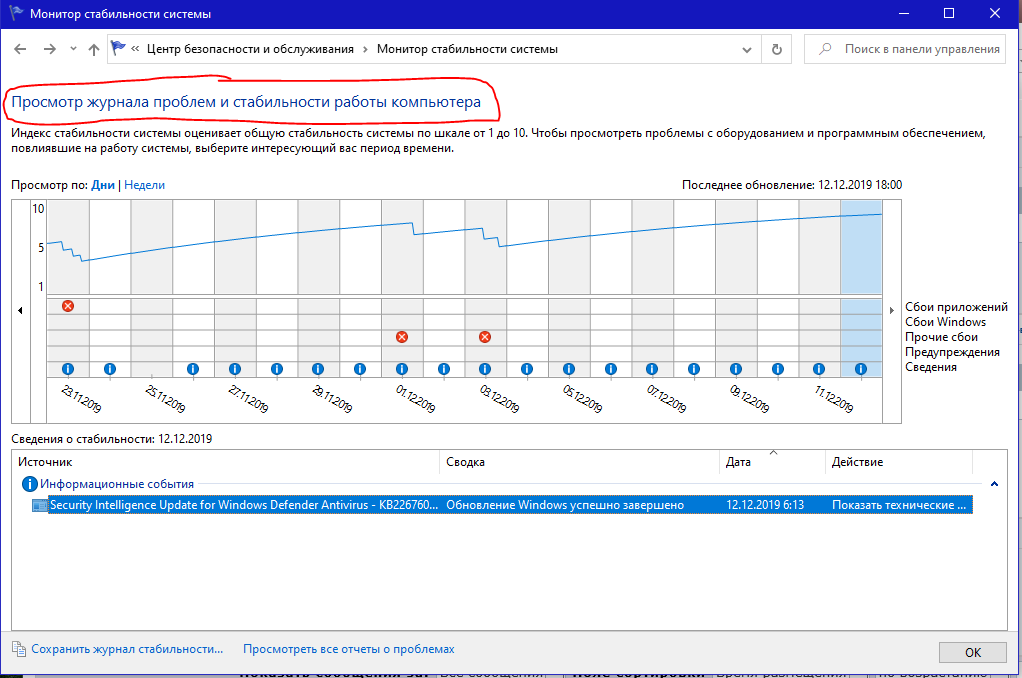The image size is (1022, 678).
Task: Click info icon for 11.12.2019
Action: pyautogui.click(x=819, y=369)
